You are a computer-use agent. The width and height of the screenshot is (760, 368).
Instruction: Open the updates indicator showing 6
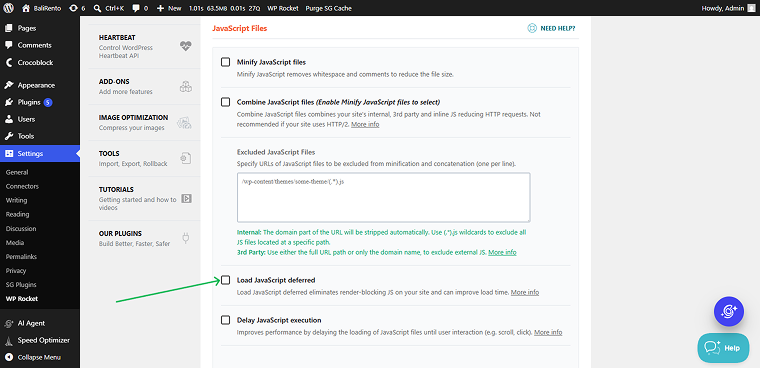click(x=77, y=8)
